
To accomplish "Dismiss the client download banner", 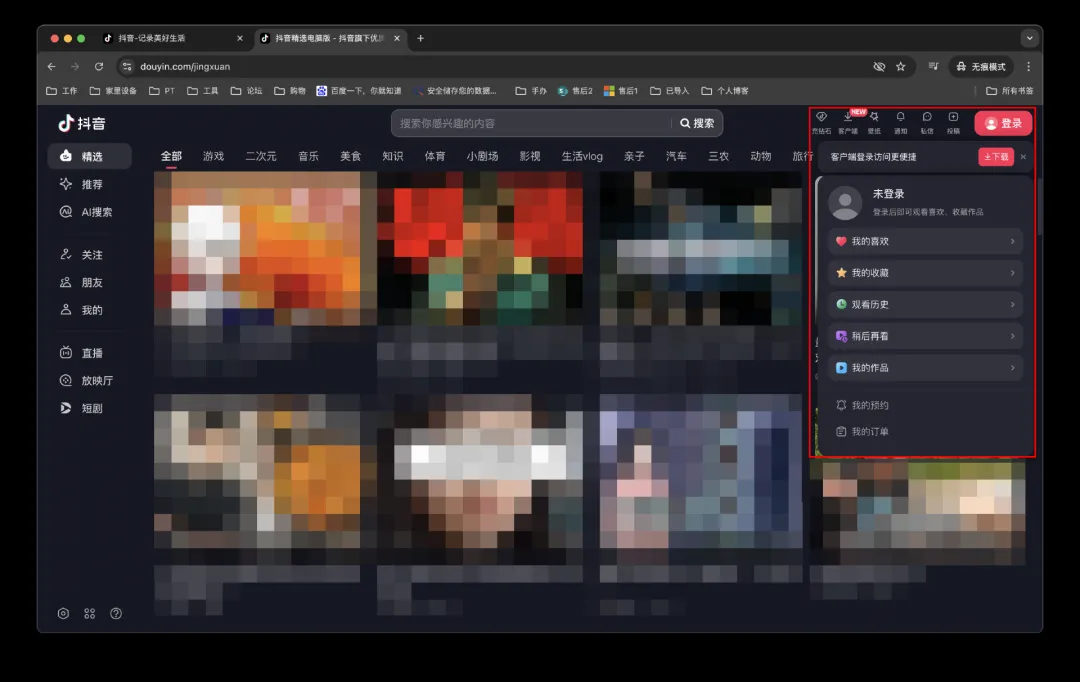I will (x=1023, y=157).
